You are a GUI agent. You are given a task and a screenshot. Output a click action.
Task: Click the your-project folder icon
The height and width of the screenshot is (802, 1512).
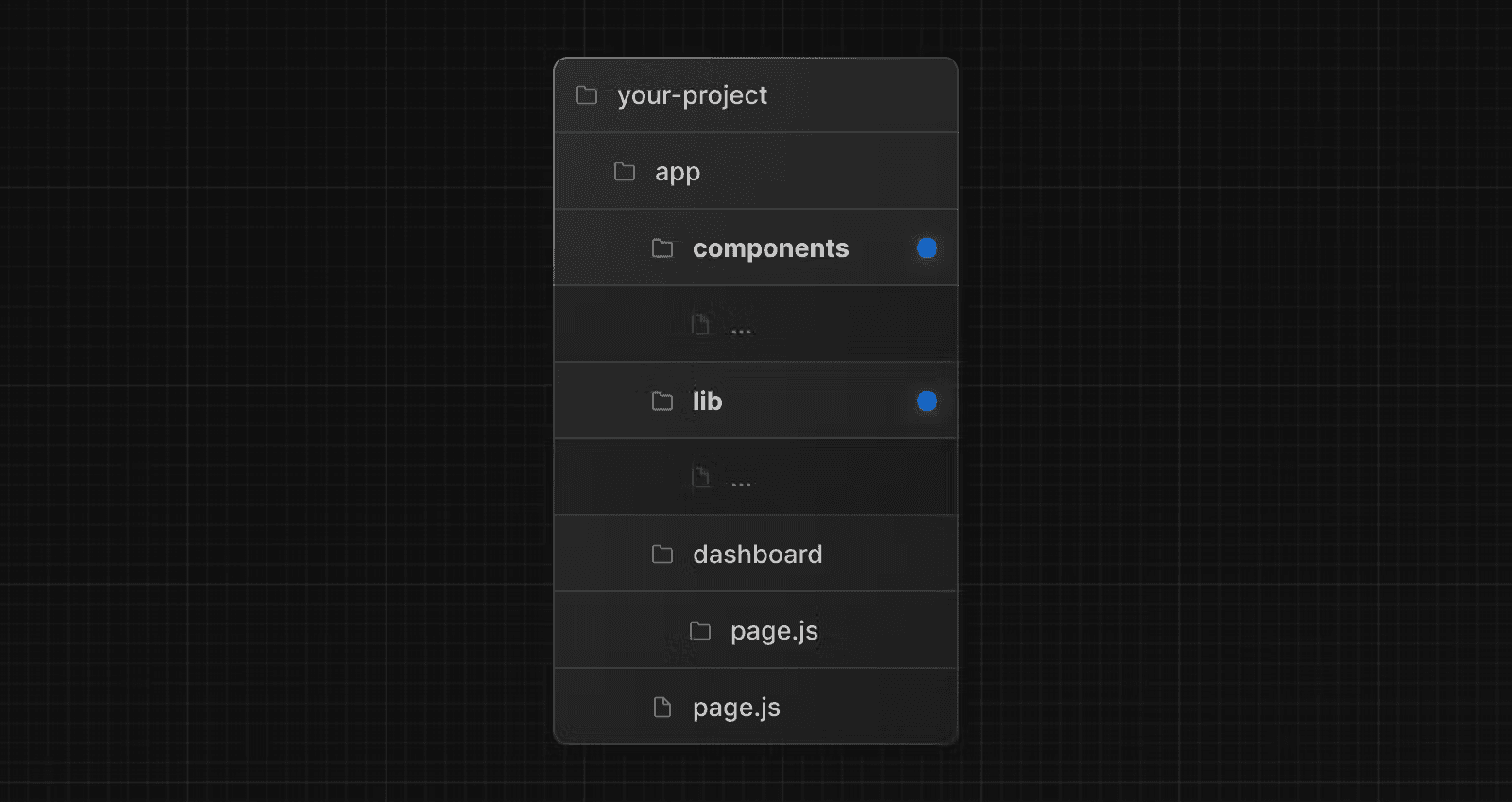click(x=587, y=95)
